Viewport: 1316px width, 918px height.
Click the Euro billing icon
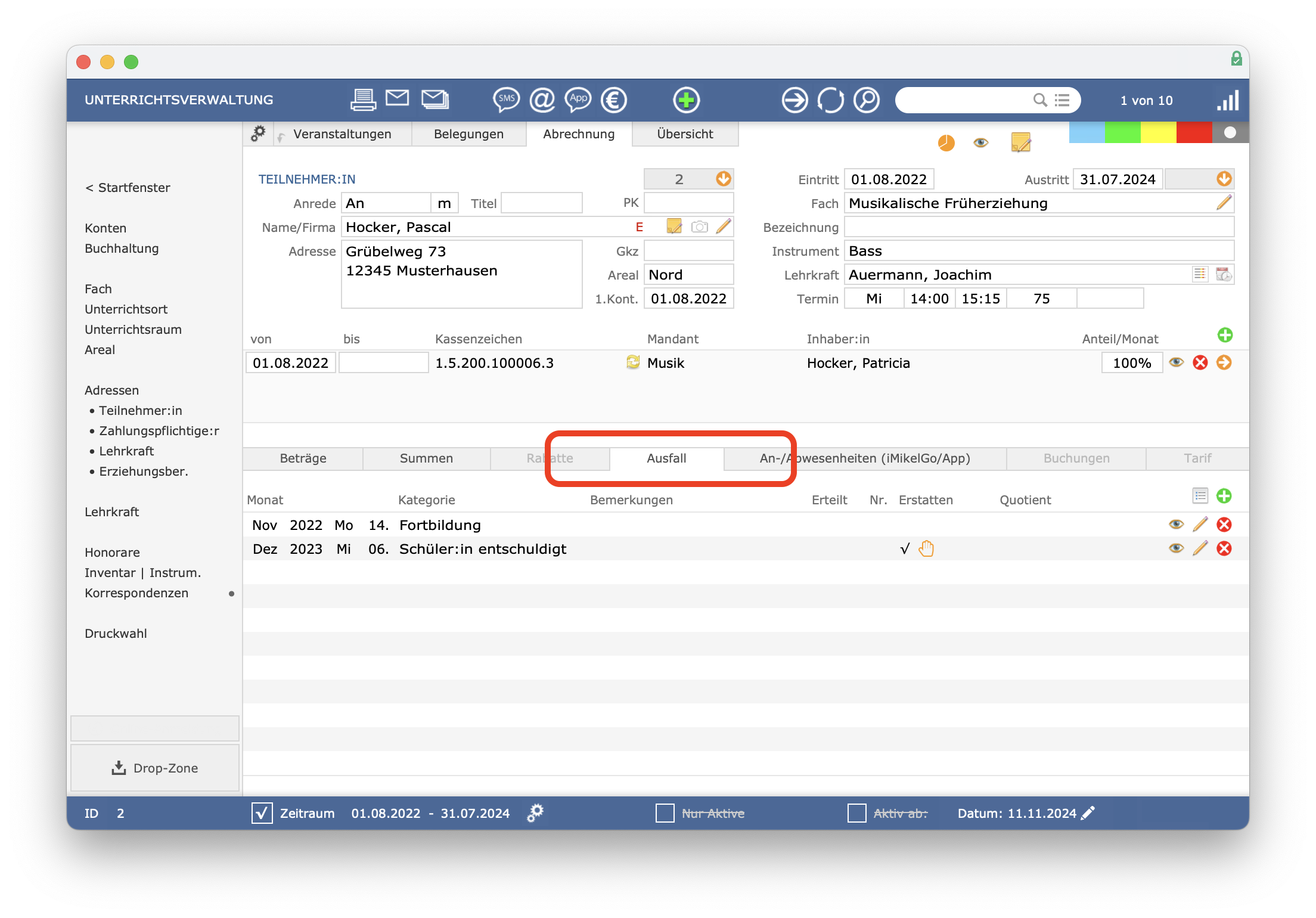[x=614, y=100]
